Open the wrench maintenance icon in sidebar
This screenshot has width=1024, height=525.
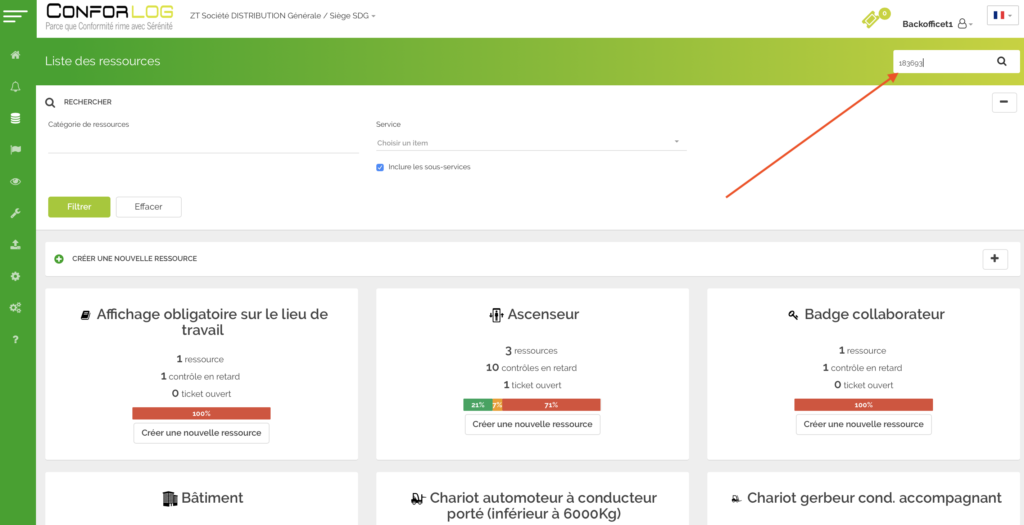click(x=15, y=213)
